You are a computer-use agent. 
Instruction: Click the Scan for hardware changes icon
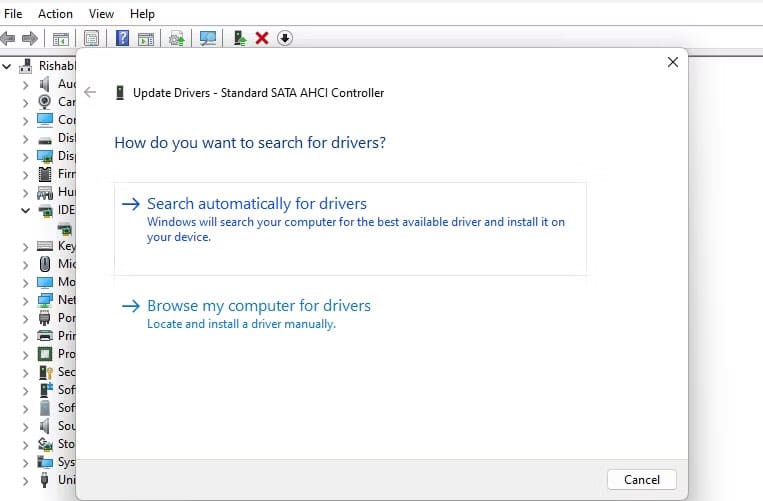[208, 38]
